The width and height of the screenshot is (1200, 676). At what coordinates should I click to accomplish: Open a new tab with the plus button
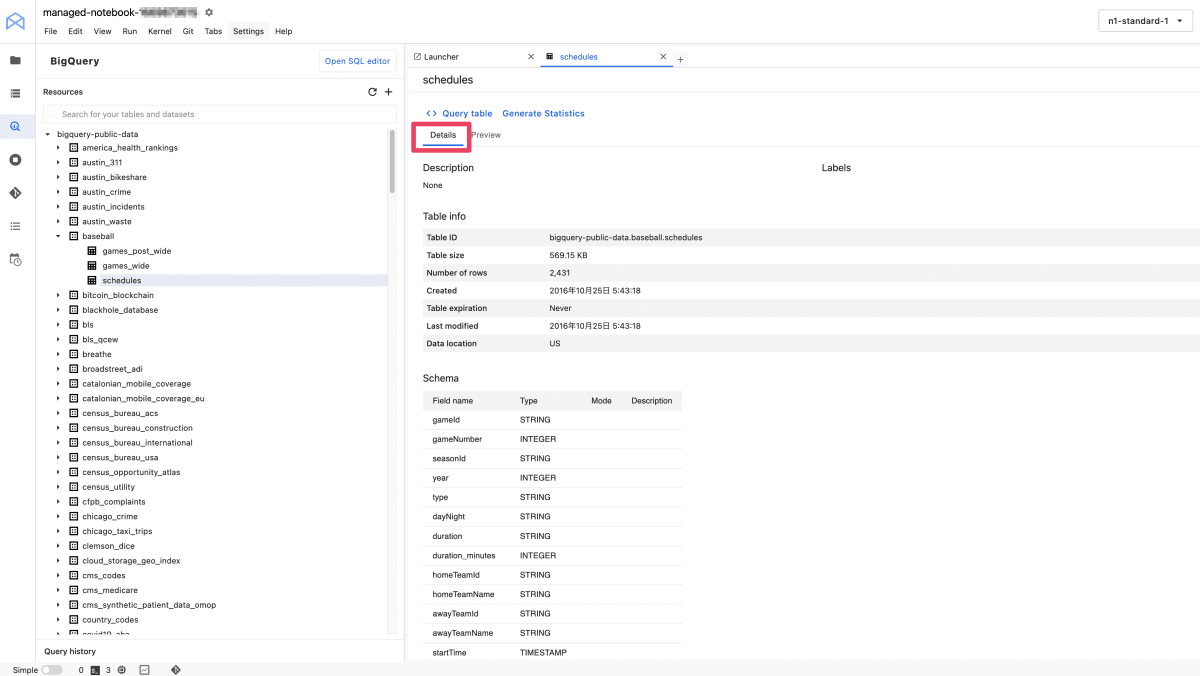(x=681, y=59)
